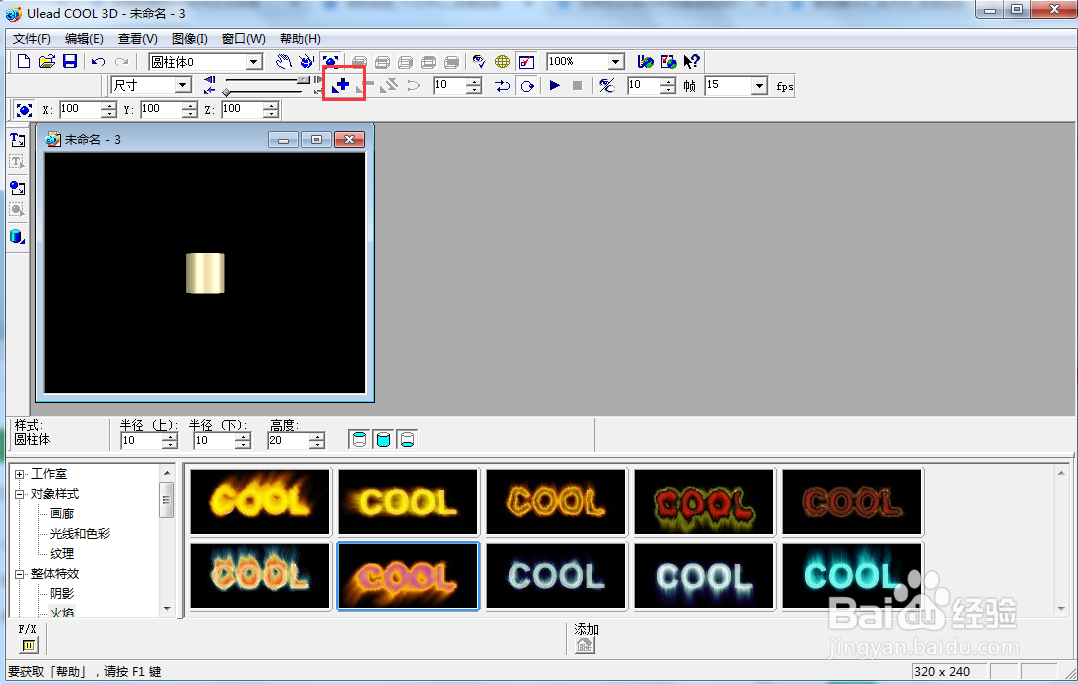Open the 窗口(W) menu

click(x=243, y=38)
